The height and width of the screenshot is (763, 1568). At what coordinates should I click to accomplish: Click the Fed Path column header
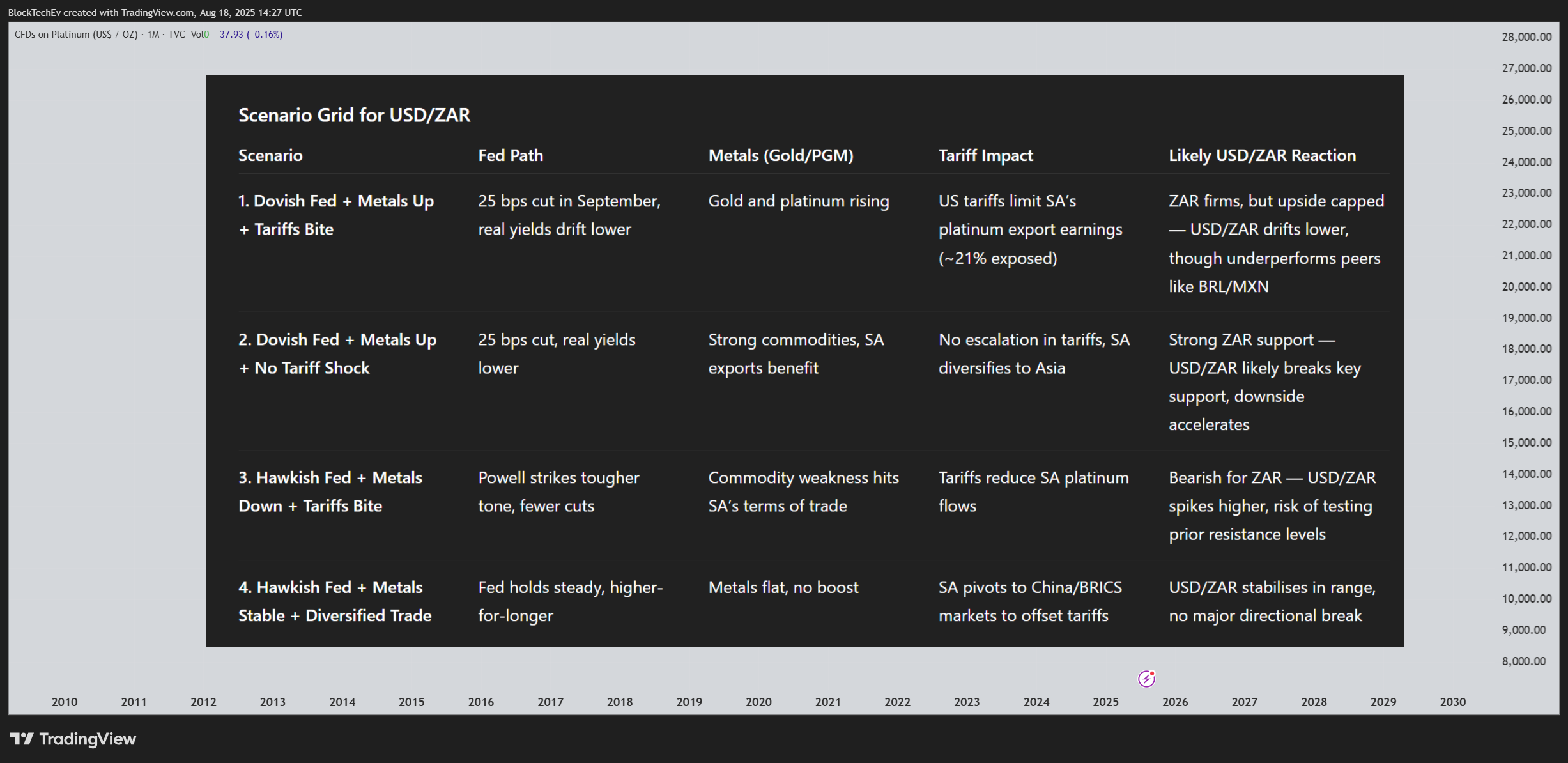(511, 155)
